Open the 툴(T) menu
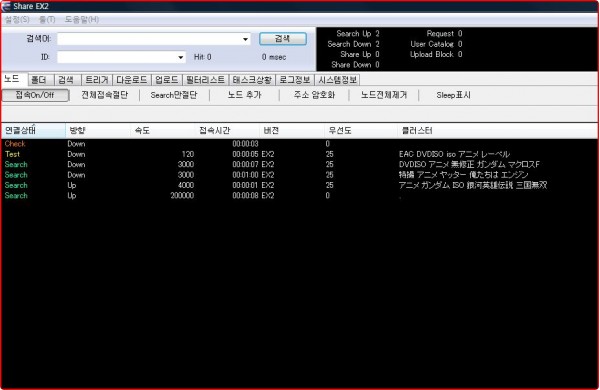 point(47,19)
